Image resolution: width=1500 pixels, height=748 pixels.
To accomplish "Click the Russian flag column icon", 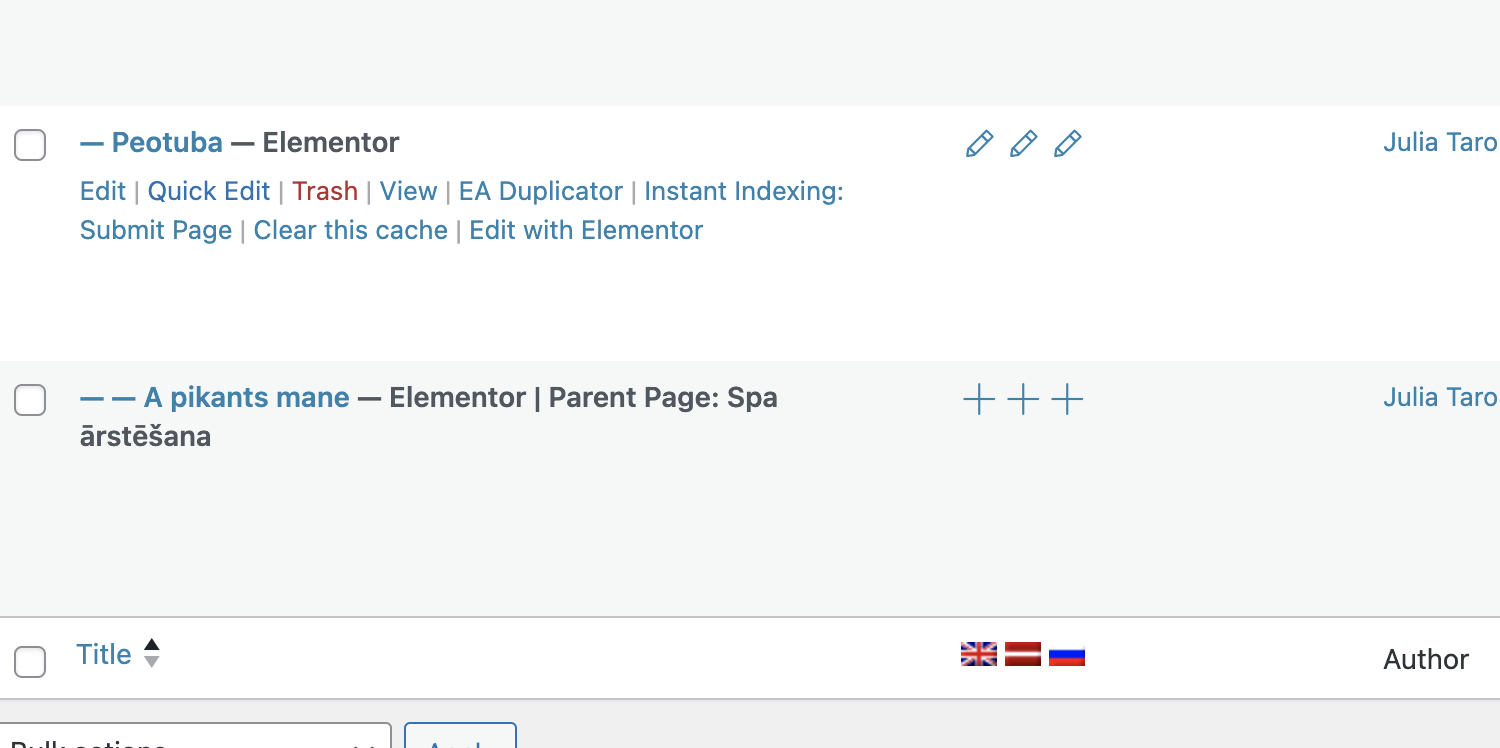I will 1067,654.
